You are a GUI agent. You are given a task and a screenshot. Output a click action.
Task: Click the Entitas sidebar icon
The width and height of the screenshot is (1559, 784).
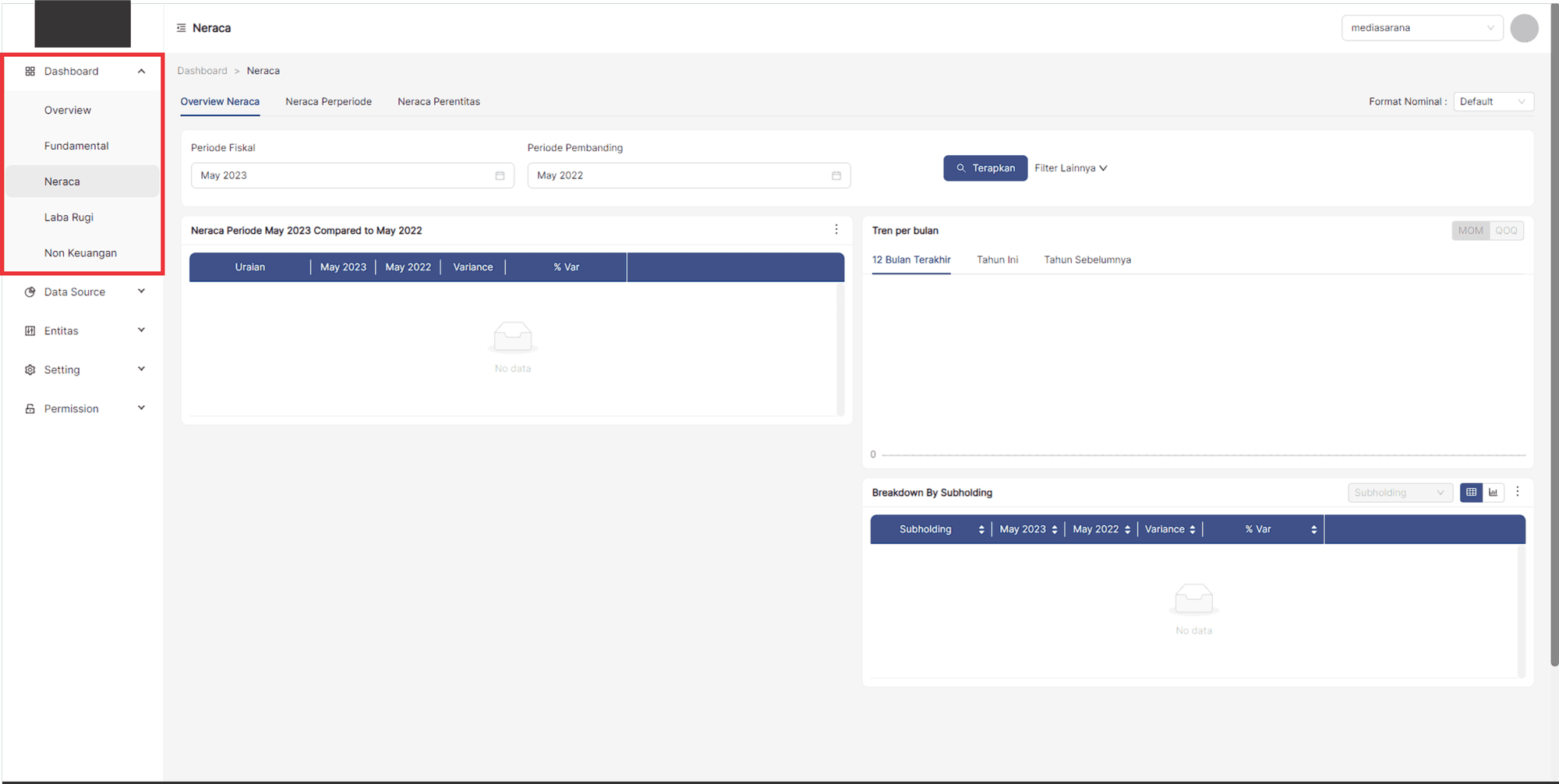coord(30,330)
